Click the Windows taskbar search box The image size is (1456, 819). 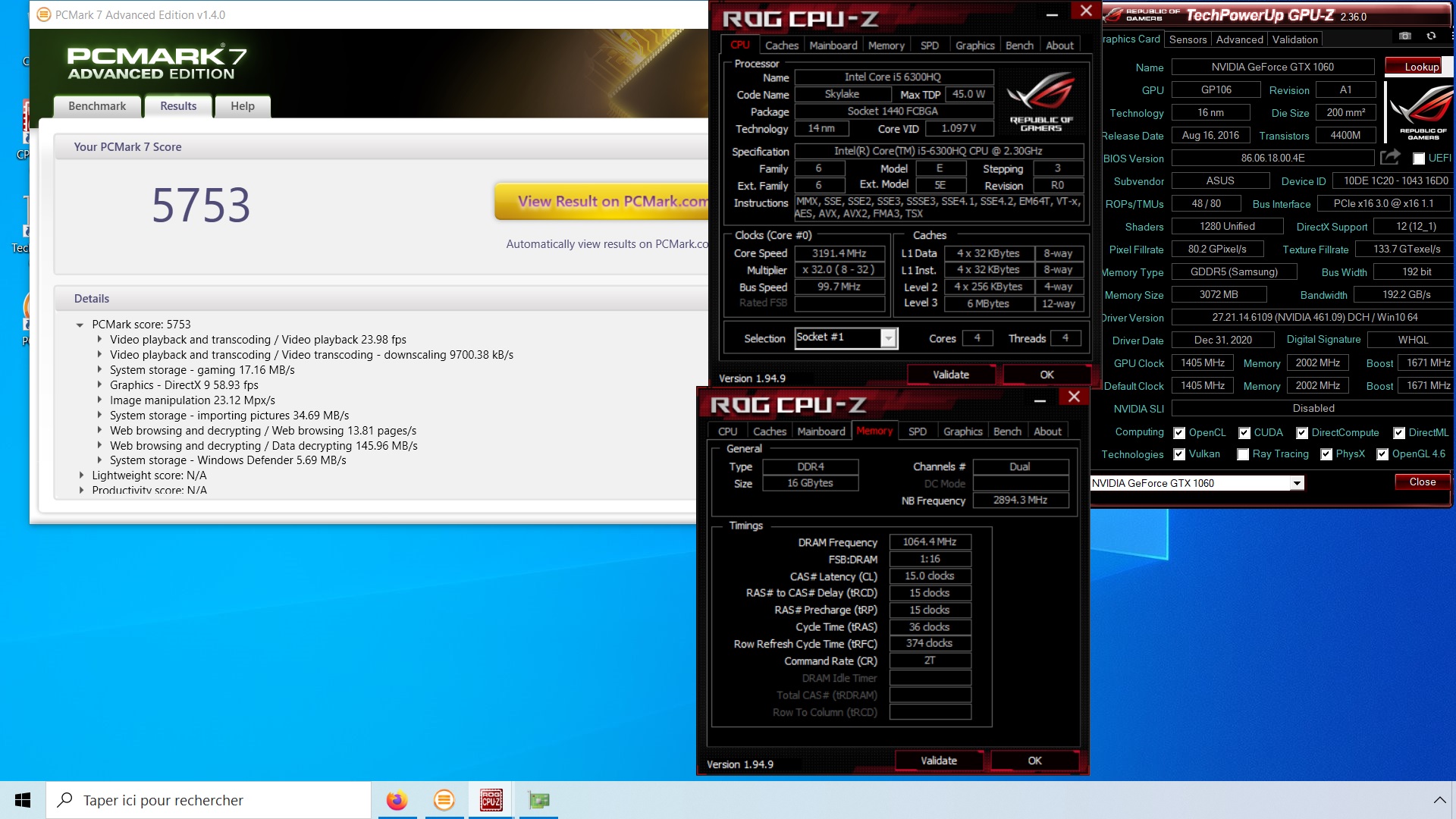209,800
